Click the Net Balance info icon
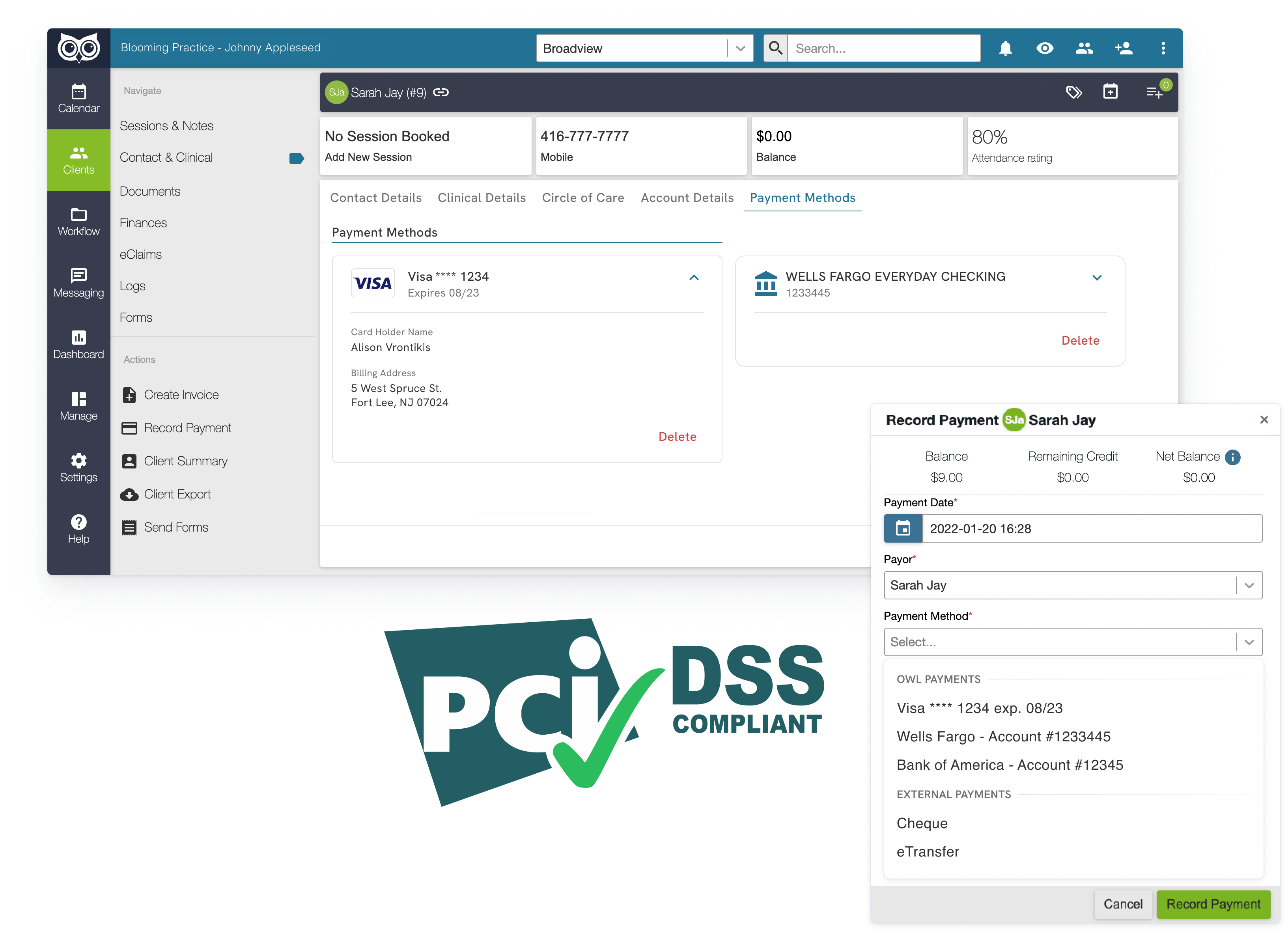 (x=1232, y=457)
